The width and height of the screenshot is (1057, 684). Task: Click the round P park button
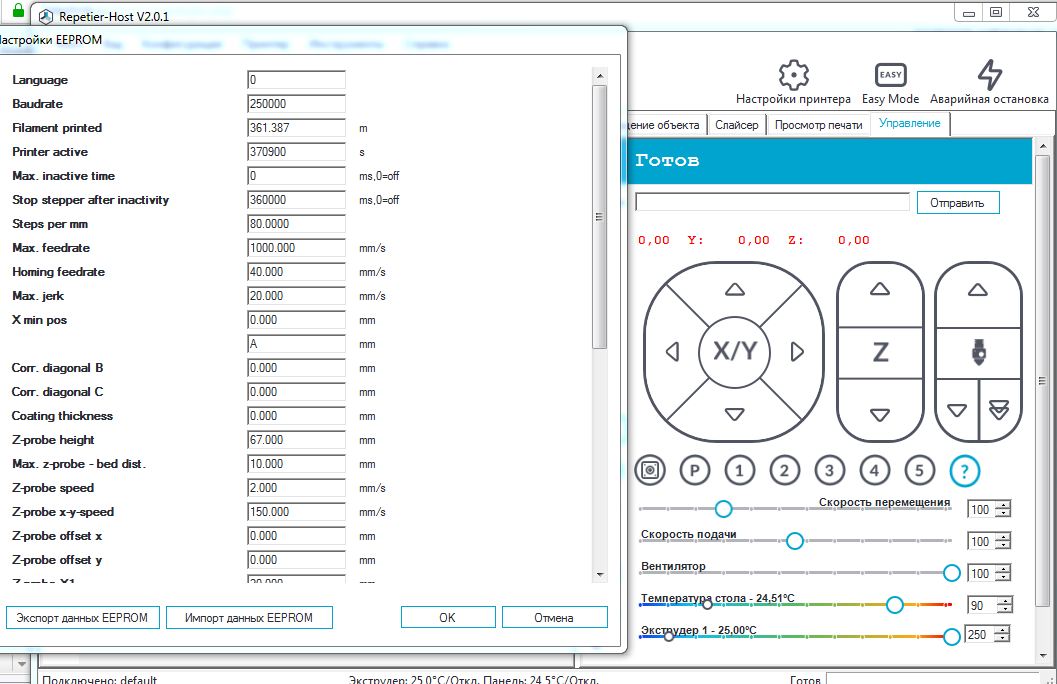coord(694,470)
